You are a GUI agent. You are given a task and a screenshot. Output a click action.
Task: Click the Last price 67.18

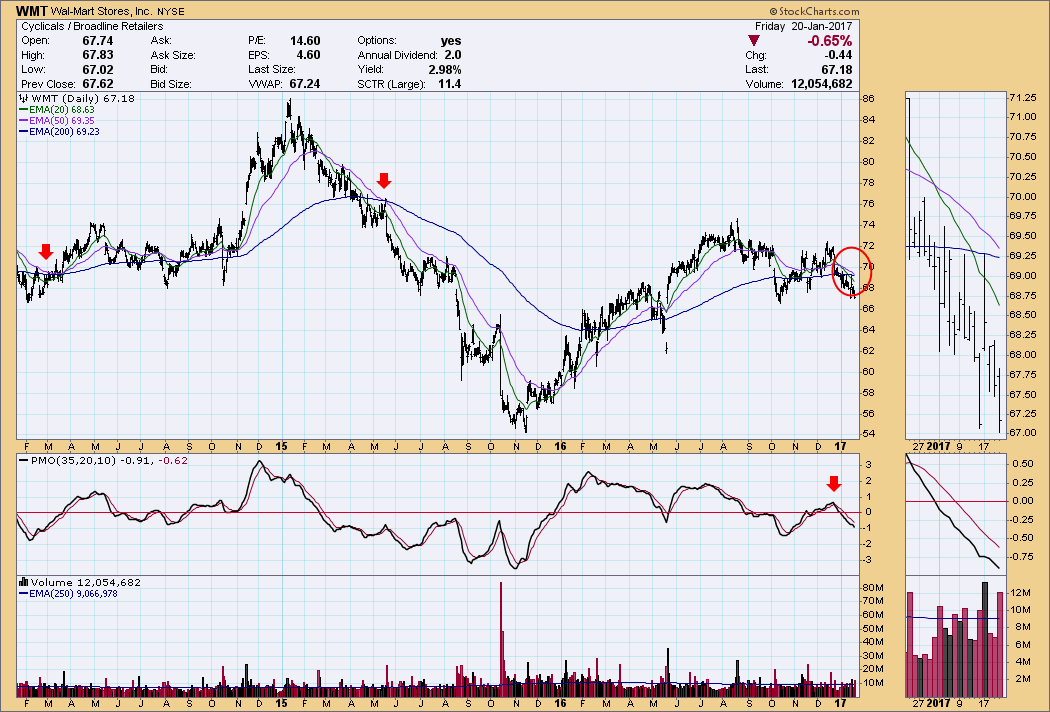(837, 70)
